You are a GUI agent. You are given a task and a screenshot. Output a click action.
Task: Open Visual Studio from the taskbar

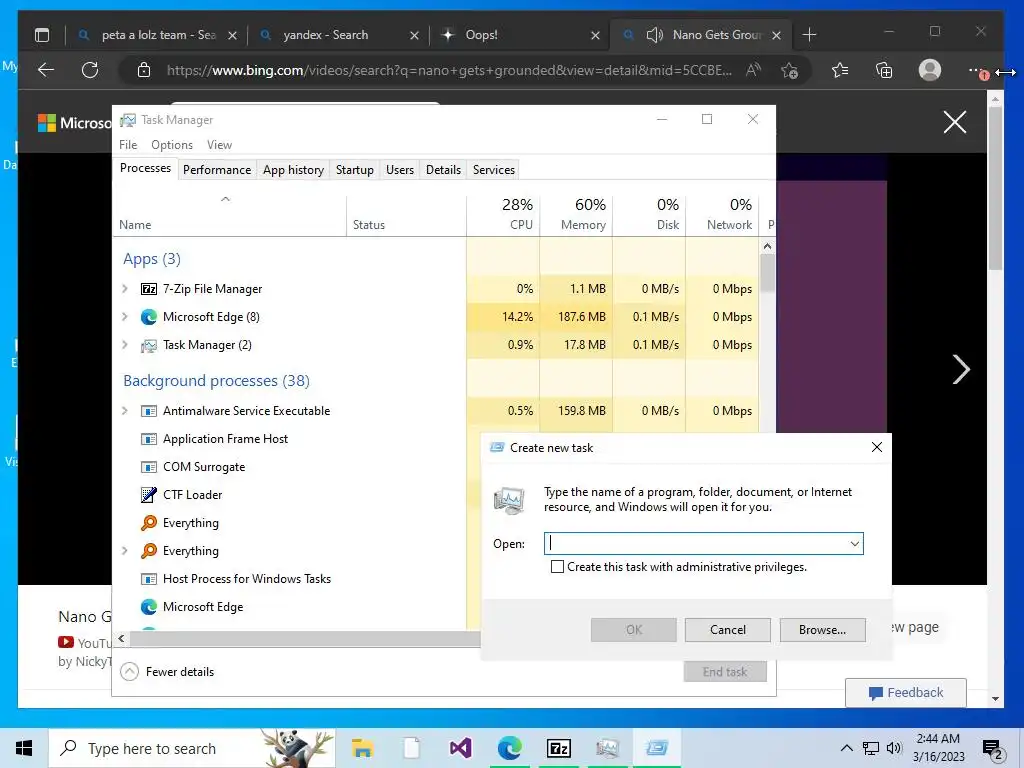pyautogui.click(x=460, y=748)
